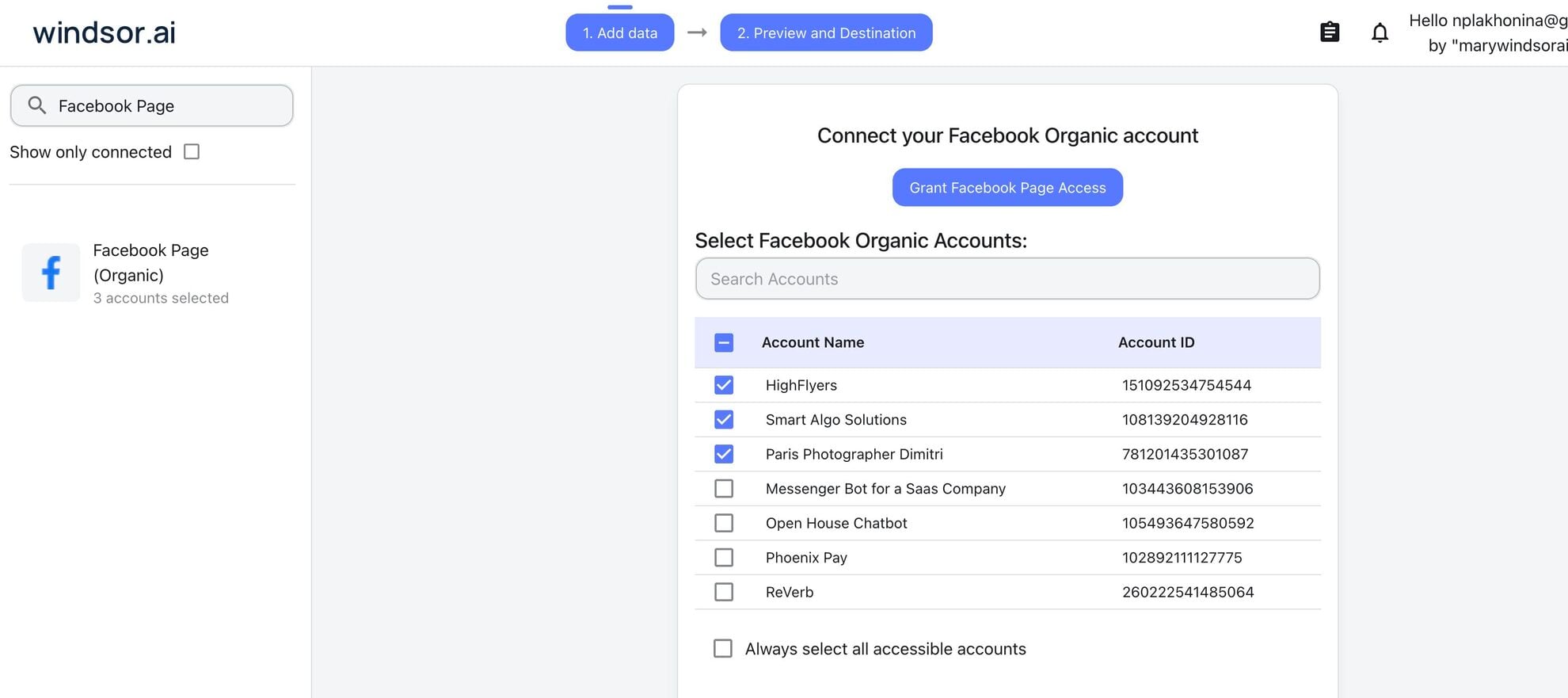Click account ID 781201435301087
This screenshot has height=698, width=1568.
(1185, 454)
